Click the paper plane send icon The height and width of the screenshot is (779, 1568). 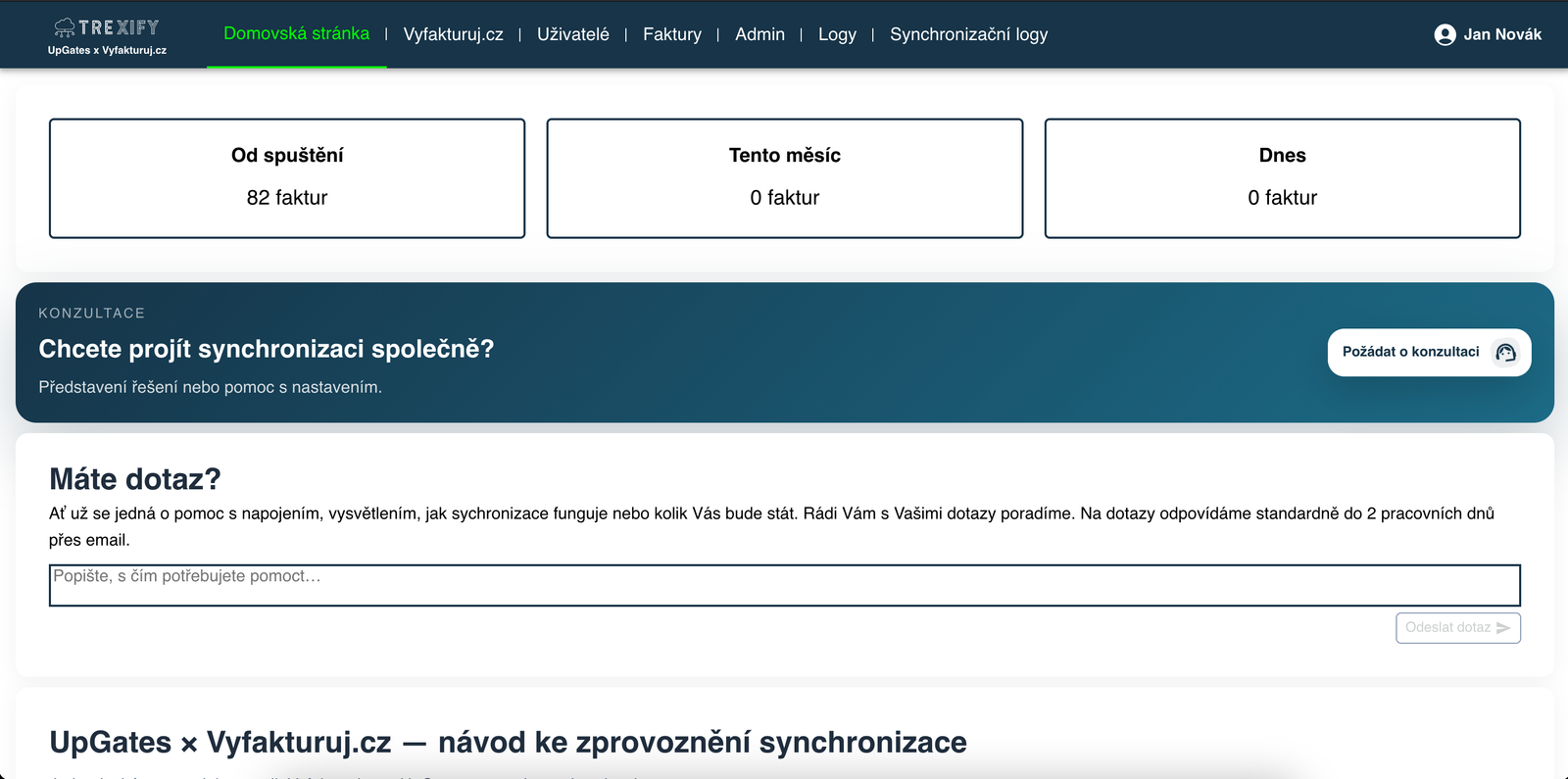[x=1503, y=628]
